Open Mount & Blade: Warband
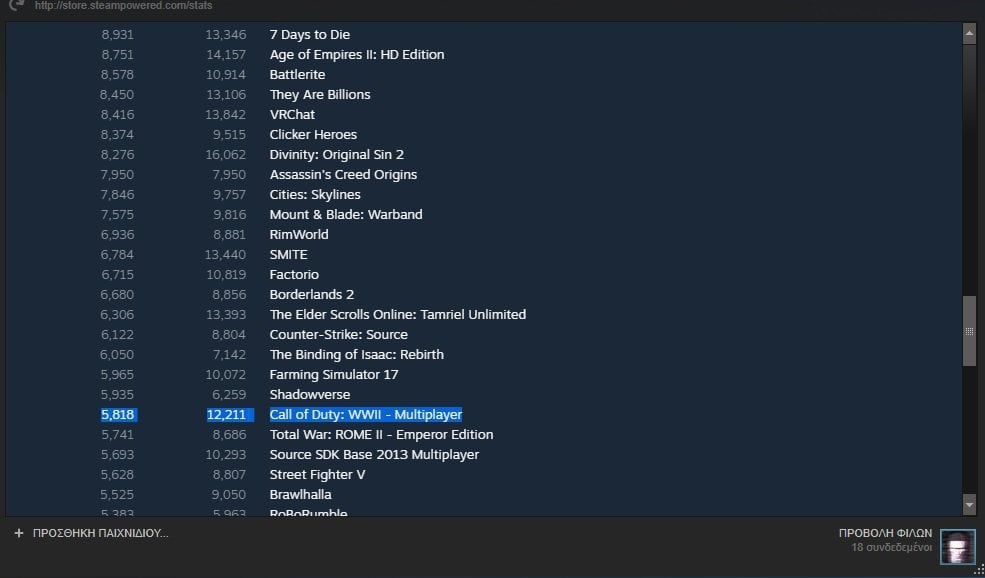Image resolution: width=985 pixels, height=578 pixels. coord(346,215)
